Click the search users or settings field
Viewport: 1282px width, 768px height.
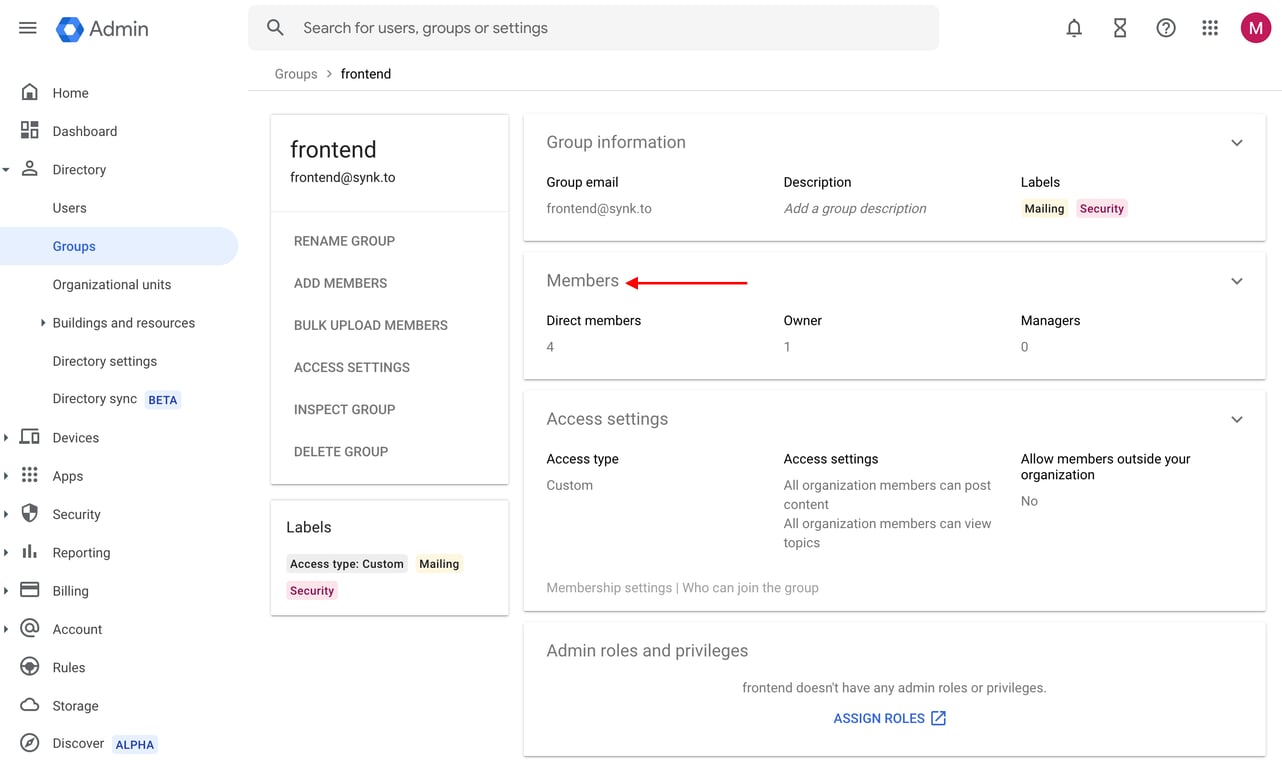point(600,28)
